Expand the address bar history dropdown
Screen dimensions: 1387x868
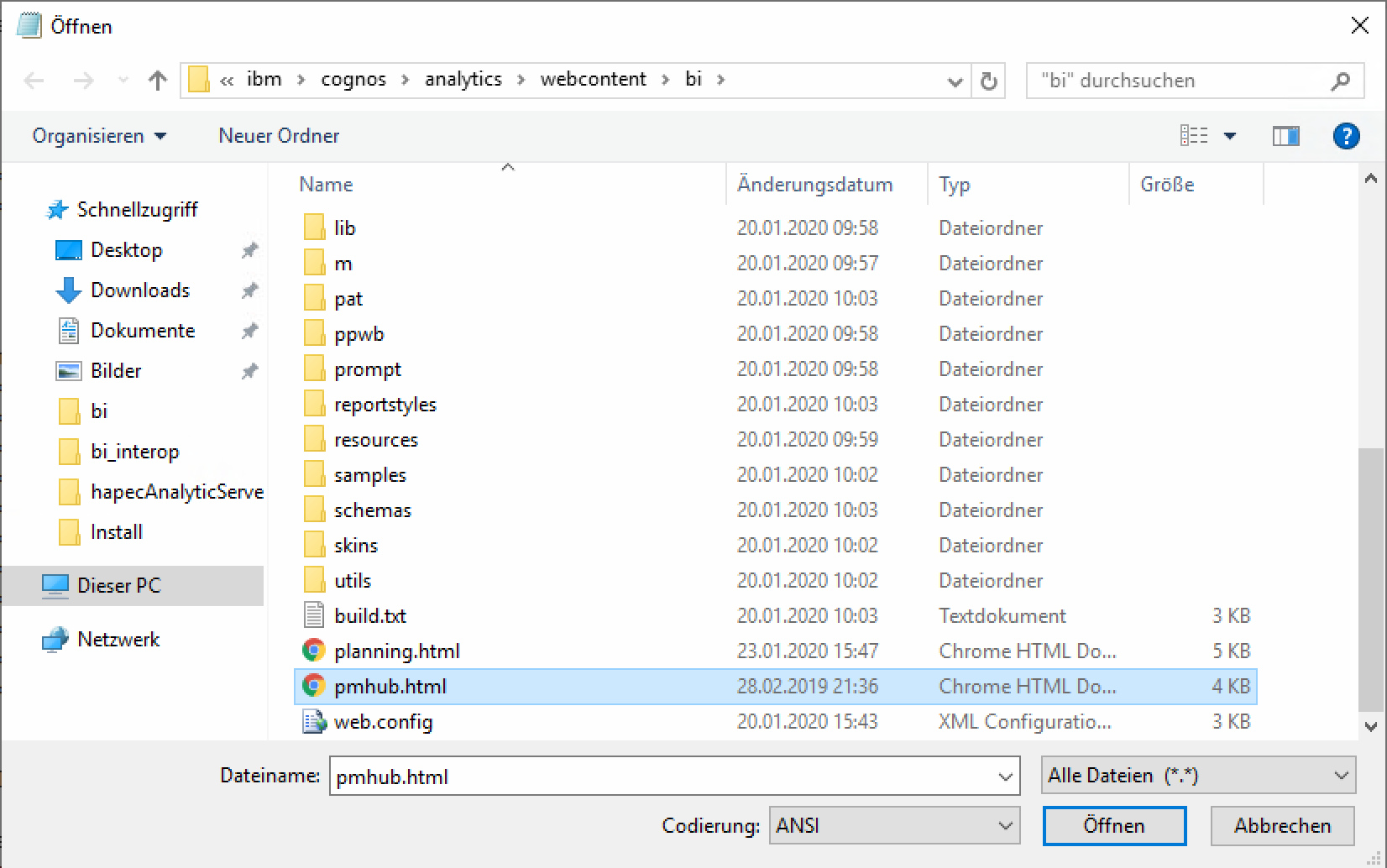point(955,81)
